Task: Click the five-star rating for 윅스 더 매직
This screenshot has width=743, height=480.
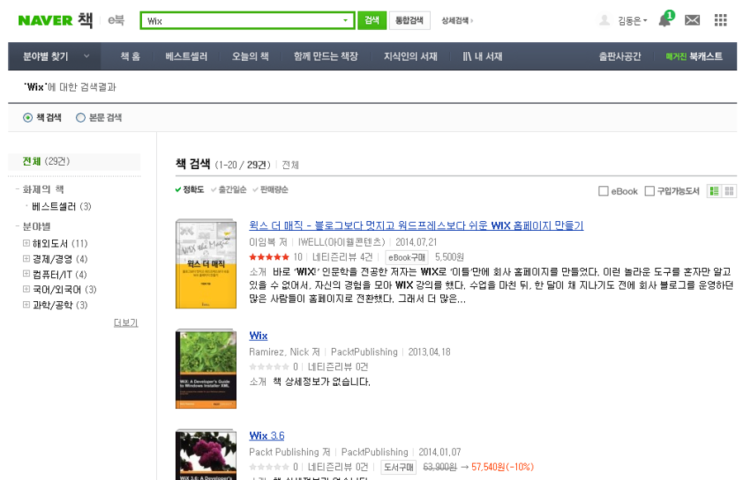Action: 269,257
